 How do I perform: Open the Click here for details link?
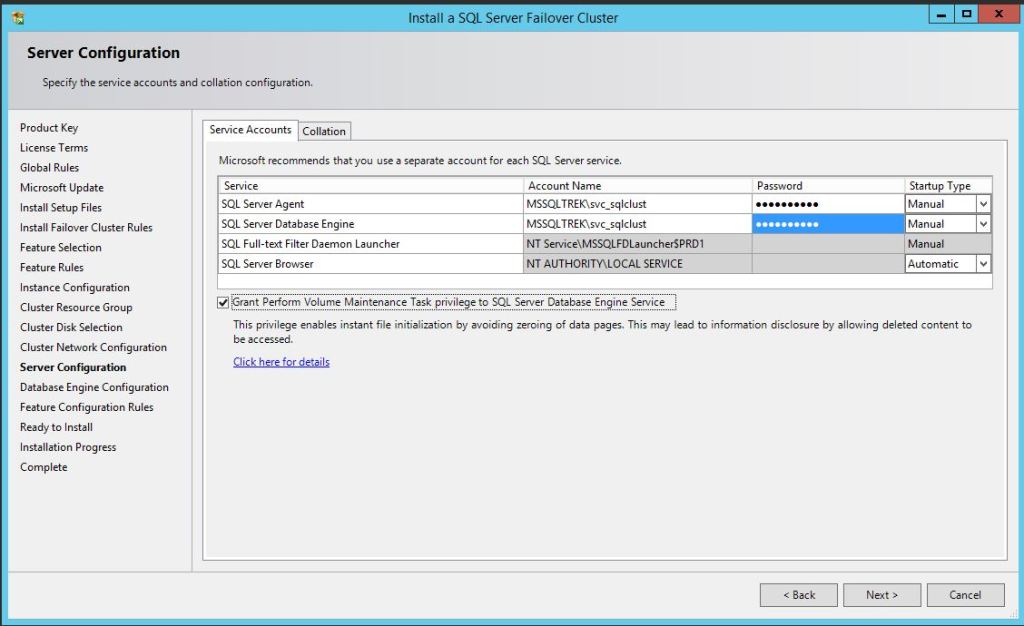[281, 362]
